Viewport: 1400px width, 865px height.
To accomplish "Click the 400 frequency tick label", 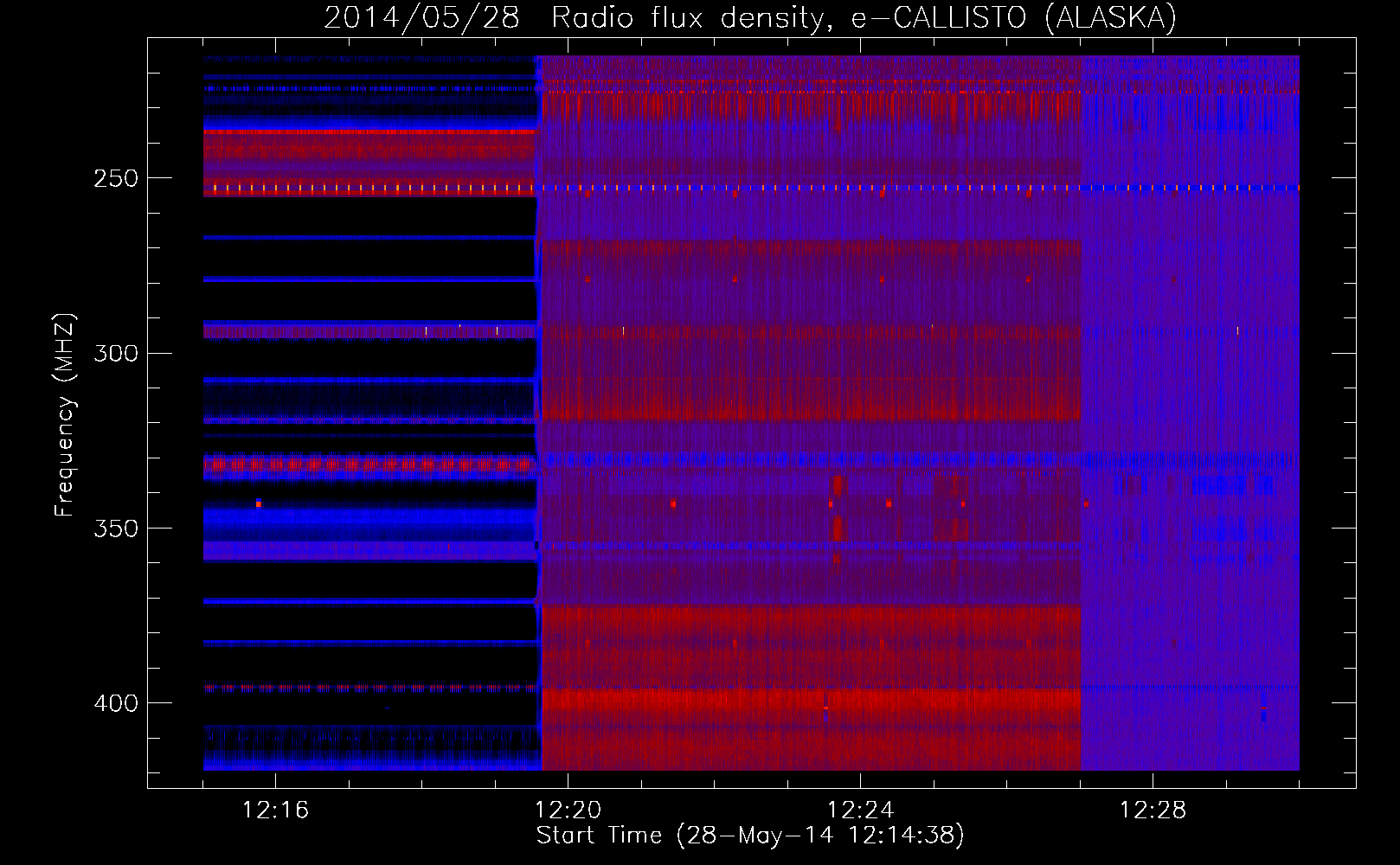I will 116,703.
